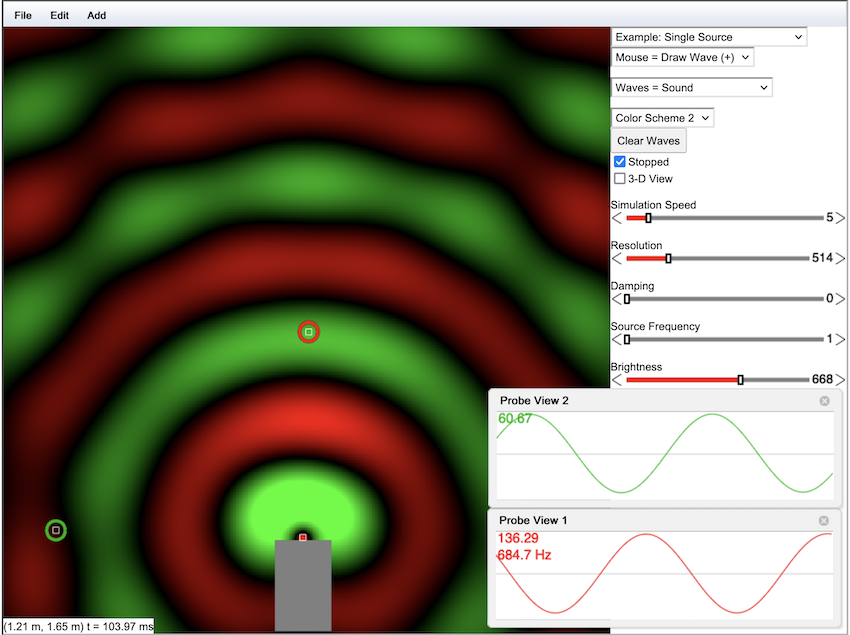
Task: Enable the 3-D View checkbox
Action: (x=620, y=179)
